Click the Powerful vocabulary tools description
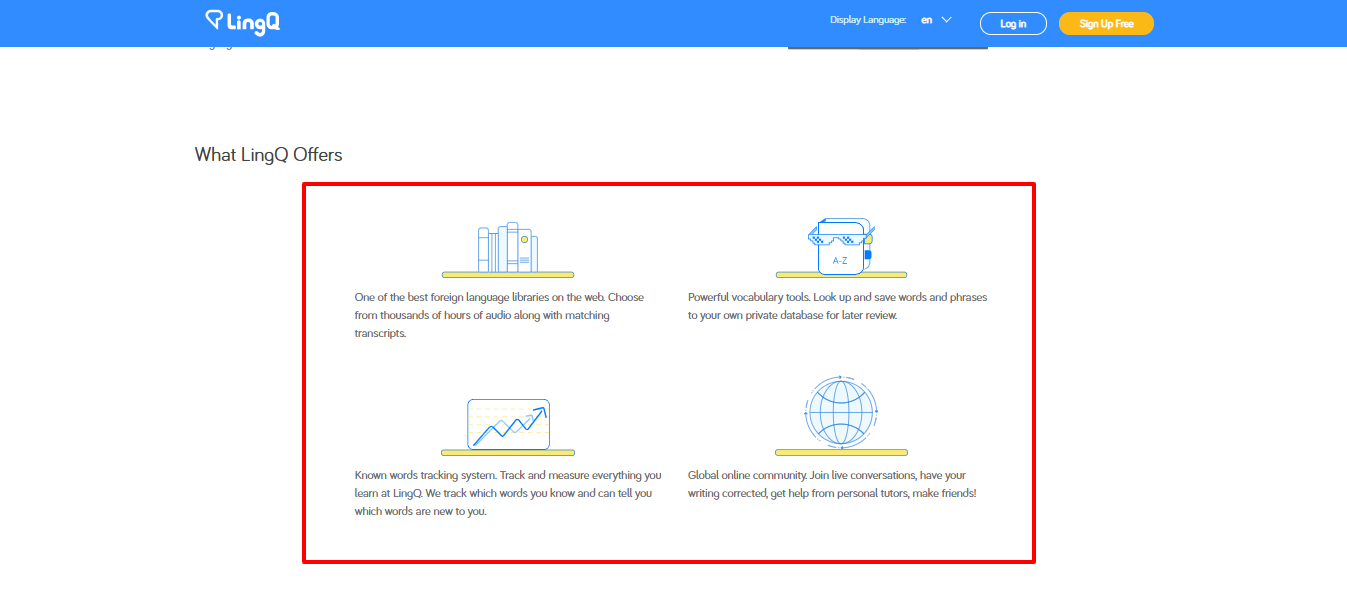 (837, 306)
